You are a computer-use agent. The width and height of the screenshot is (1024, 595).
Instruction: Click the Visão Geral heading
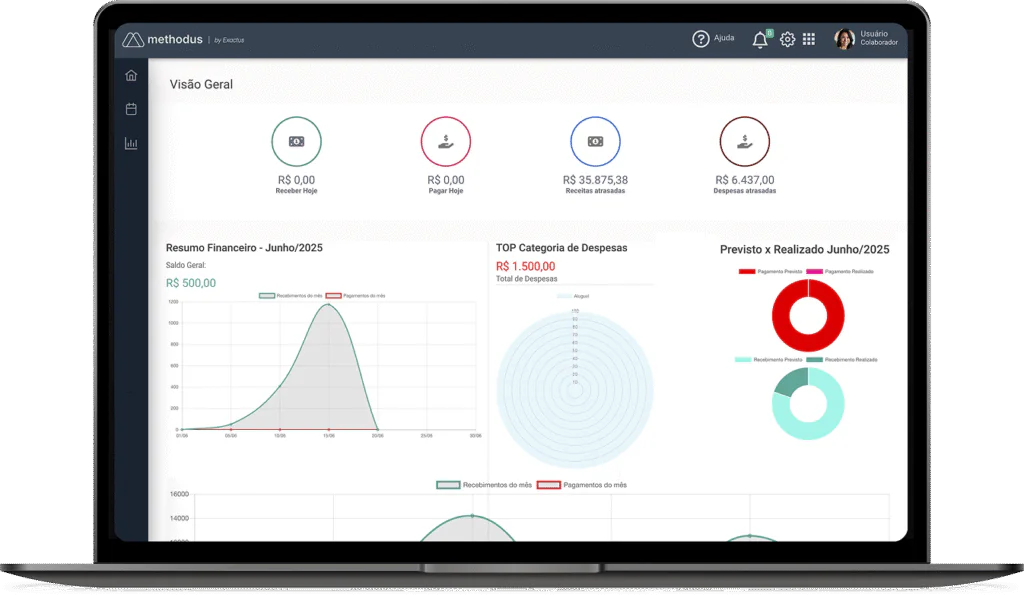[201, 84]
